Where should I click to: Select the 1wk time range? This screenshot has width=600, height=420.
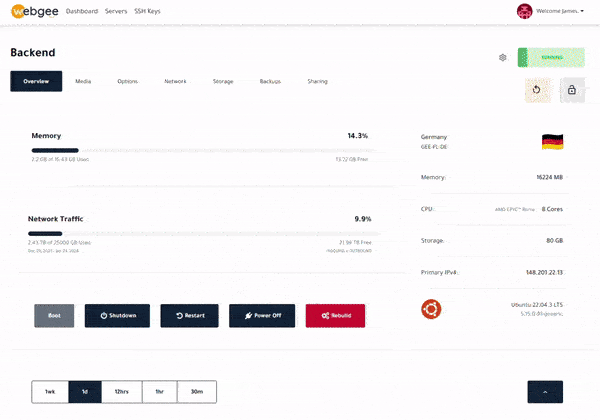pyautogui.click(x=50, y=392)
